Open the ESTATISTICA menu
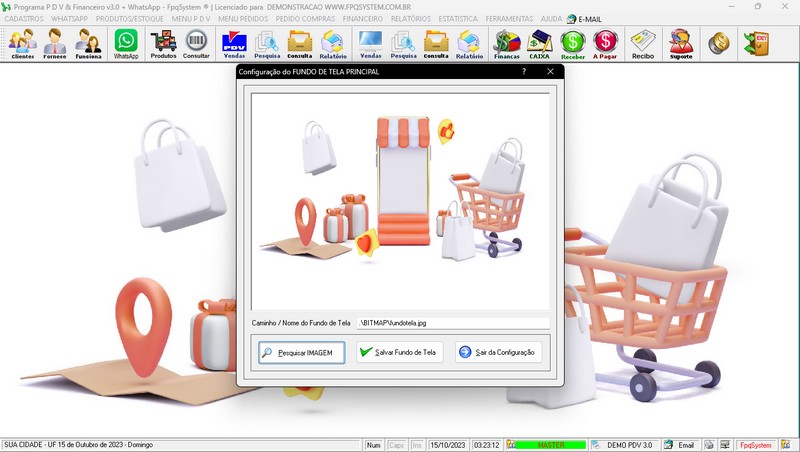 [458, 19]
